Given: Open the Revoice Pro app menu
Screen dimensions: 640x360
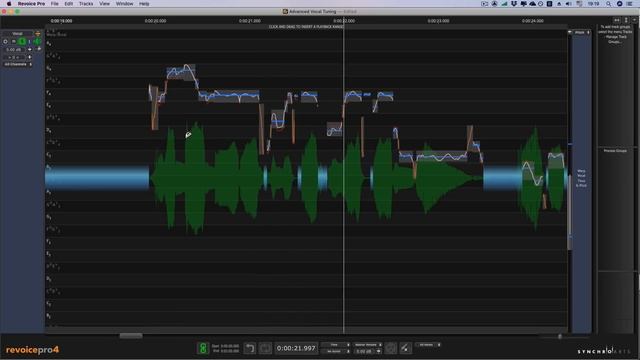Looking at the screenshot, I should [31, 4].
